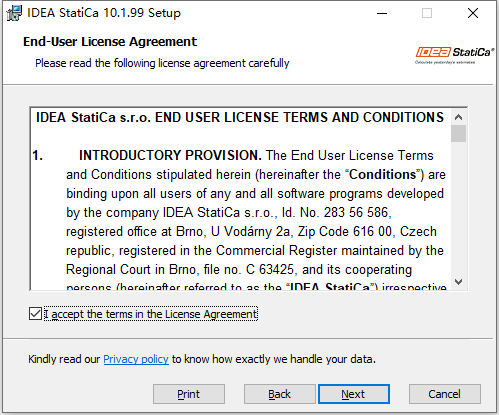Click the 'I accept the terms' label text
The height and width of the screenshot is (415, 499).
151,314
